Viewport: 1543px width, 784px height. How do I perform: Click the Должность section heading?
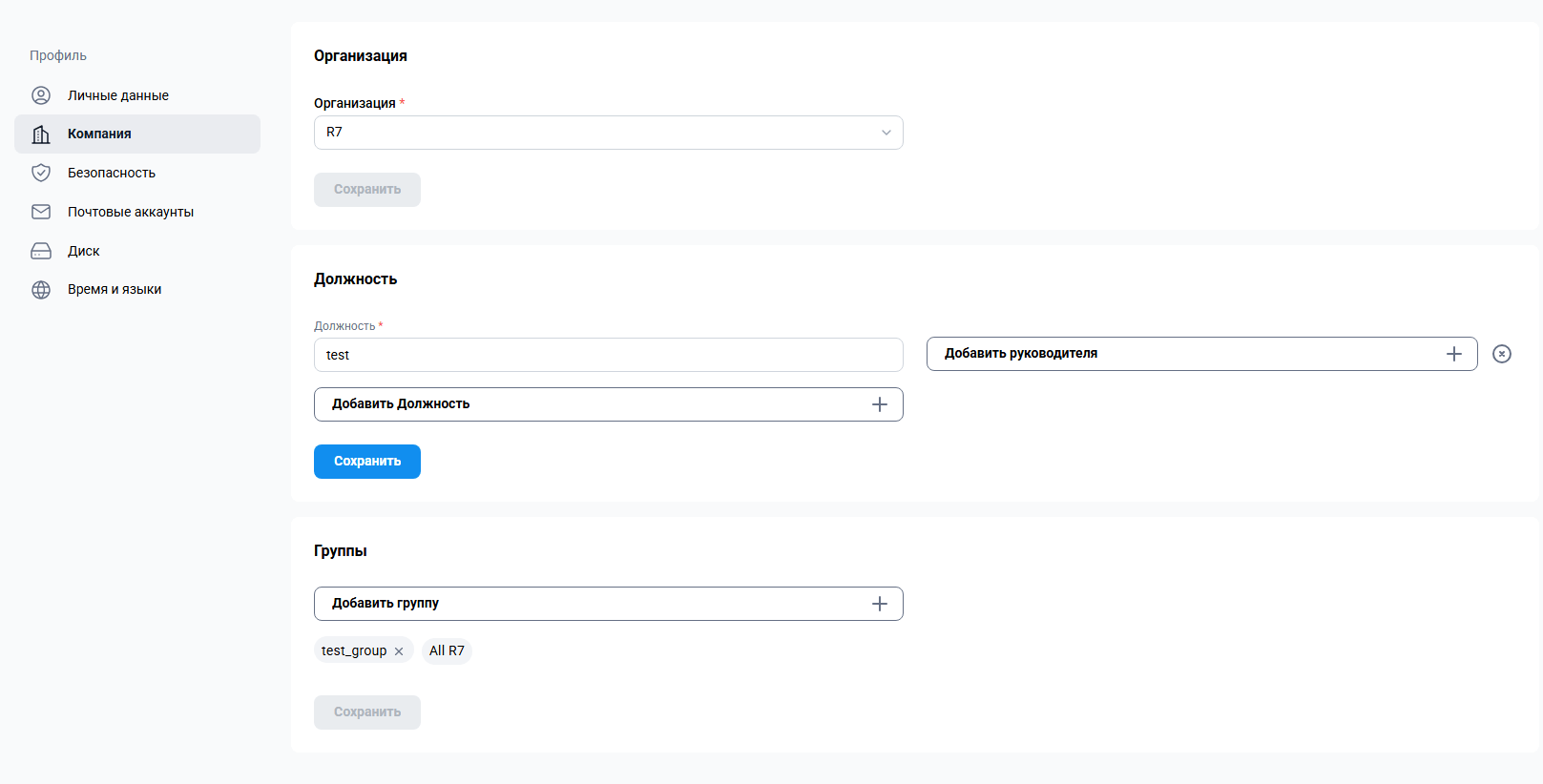(356, 279)
